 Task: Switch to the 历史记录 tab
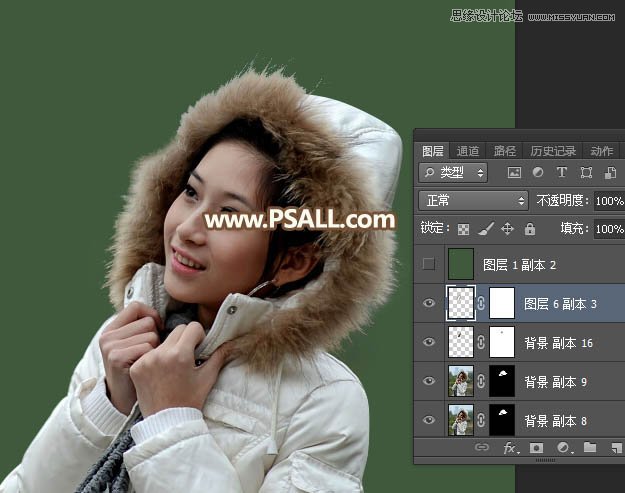pos(553,151)
